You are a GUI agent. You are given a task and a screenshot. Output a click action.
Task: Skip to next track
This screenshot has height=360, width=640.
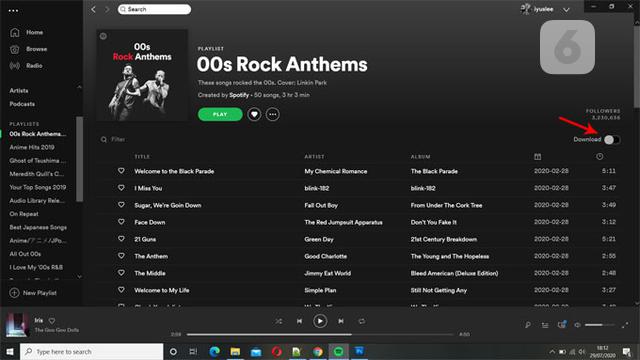pos(341,321)
